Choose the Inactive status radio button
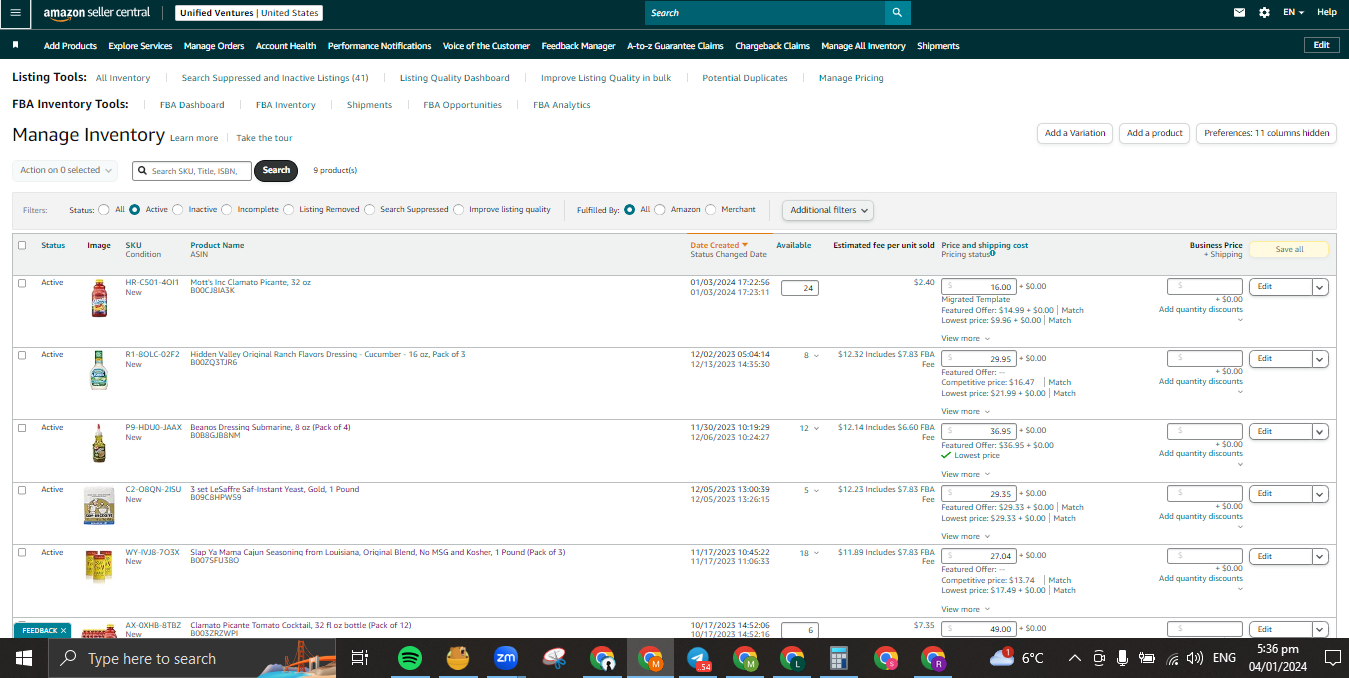This screenshot has height=678, width=1349. pyautogui.click(x=177, y=210)
